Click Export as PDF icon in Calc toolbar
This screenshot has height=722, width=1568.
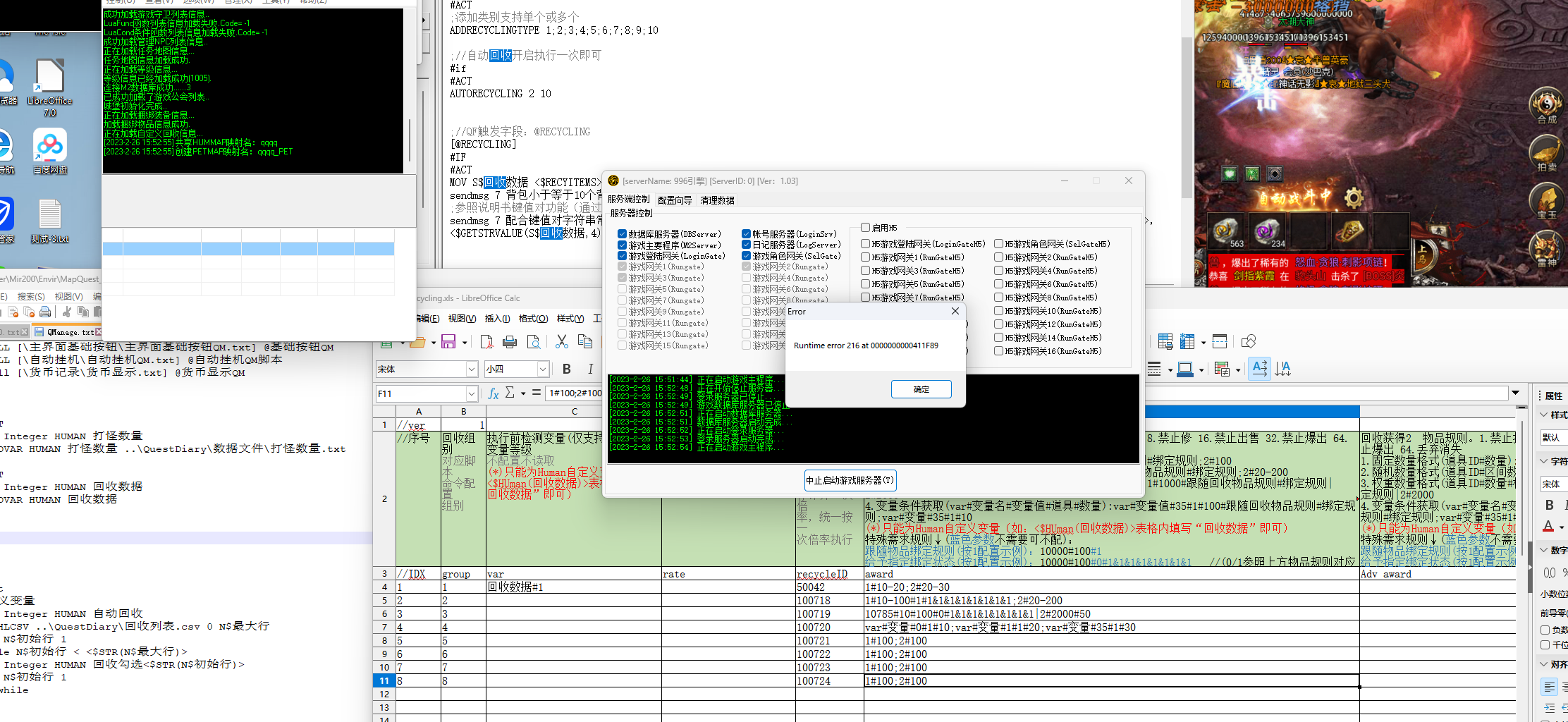(486, 342)
